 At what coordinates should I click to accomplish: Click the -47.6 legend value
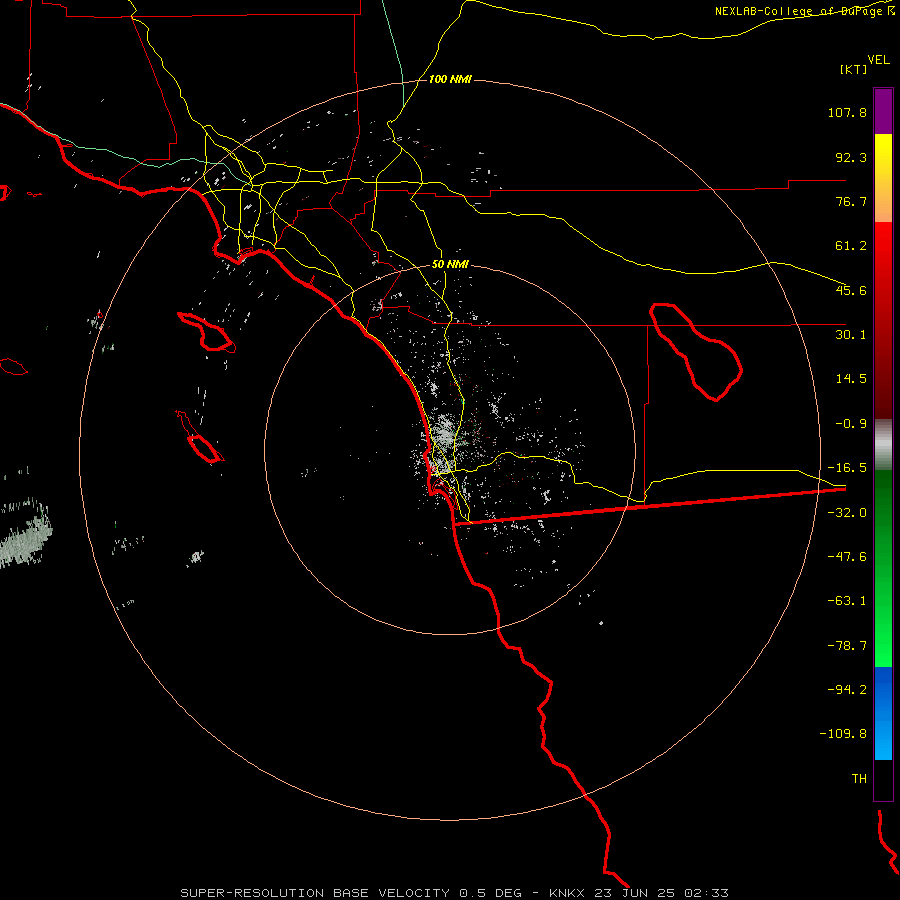coord(847,557)
